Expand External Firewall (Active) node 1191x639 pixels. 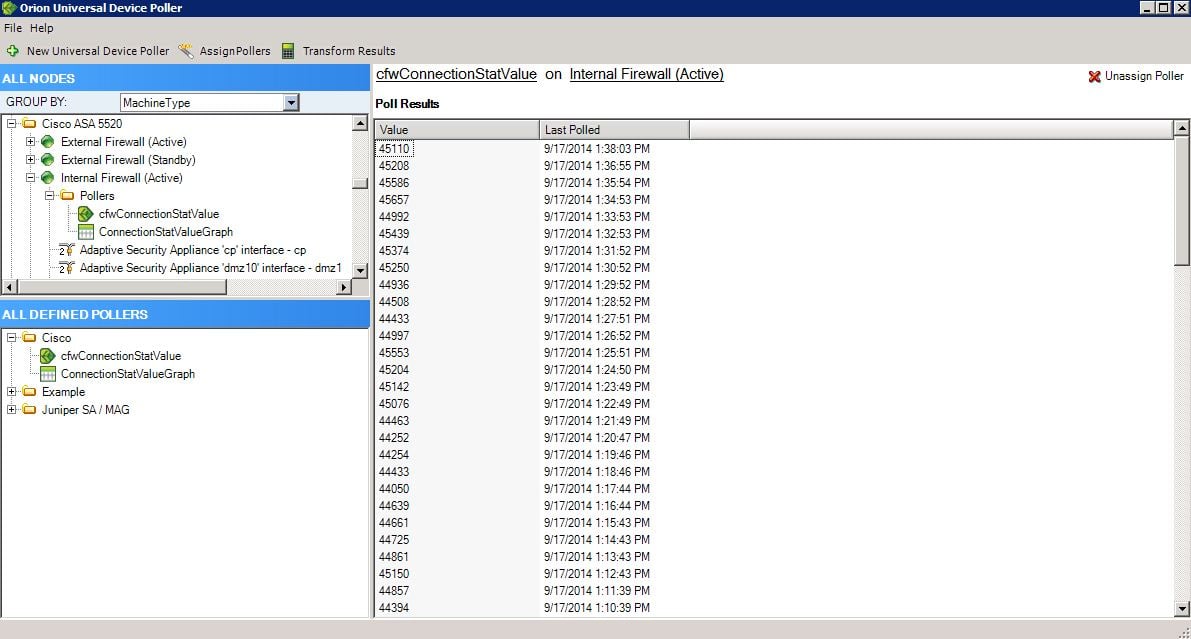(30, 141)
